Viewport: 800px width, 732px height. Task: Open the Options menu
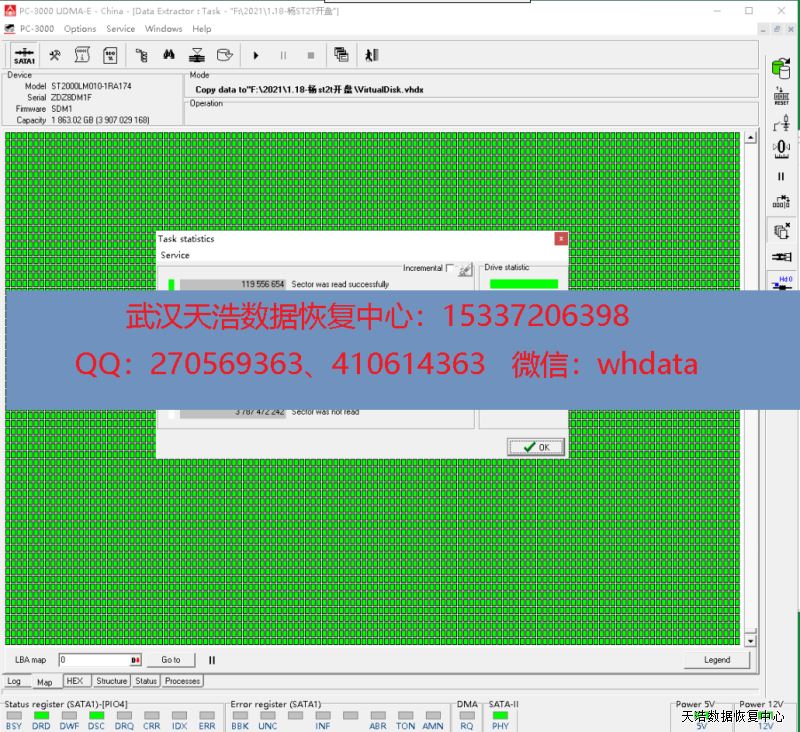point(80,29)
